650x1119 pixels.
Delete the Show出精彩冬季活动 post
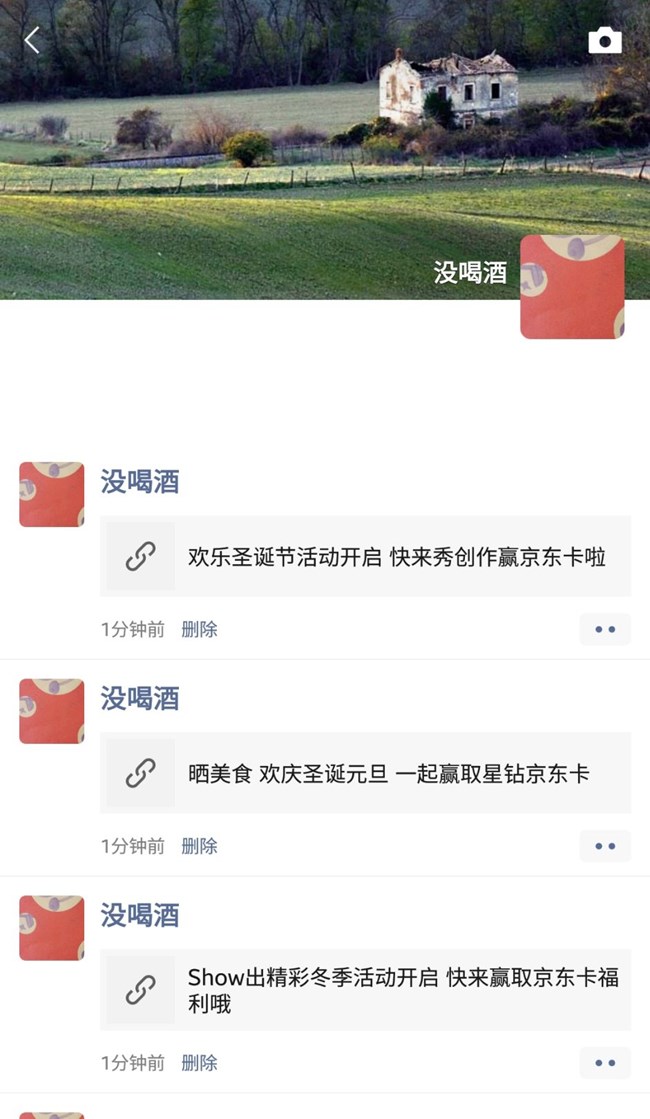(199, 1063)
